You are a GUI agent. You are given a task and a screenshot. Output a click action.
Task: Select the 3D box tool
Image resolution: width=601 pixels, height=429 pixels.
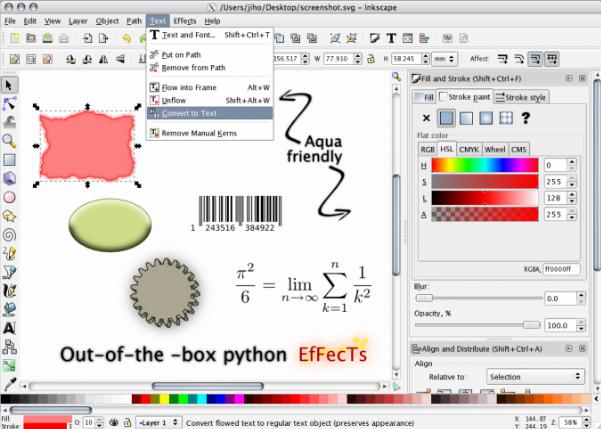[9, 178]
